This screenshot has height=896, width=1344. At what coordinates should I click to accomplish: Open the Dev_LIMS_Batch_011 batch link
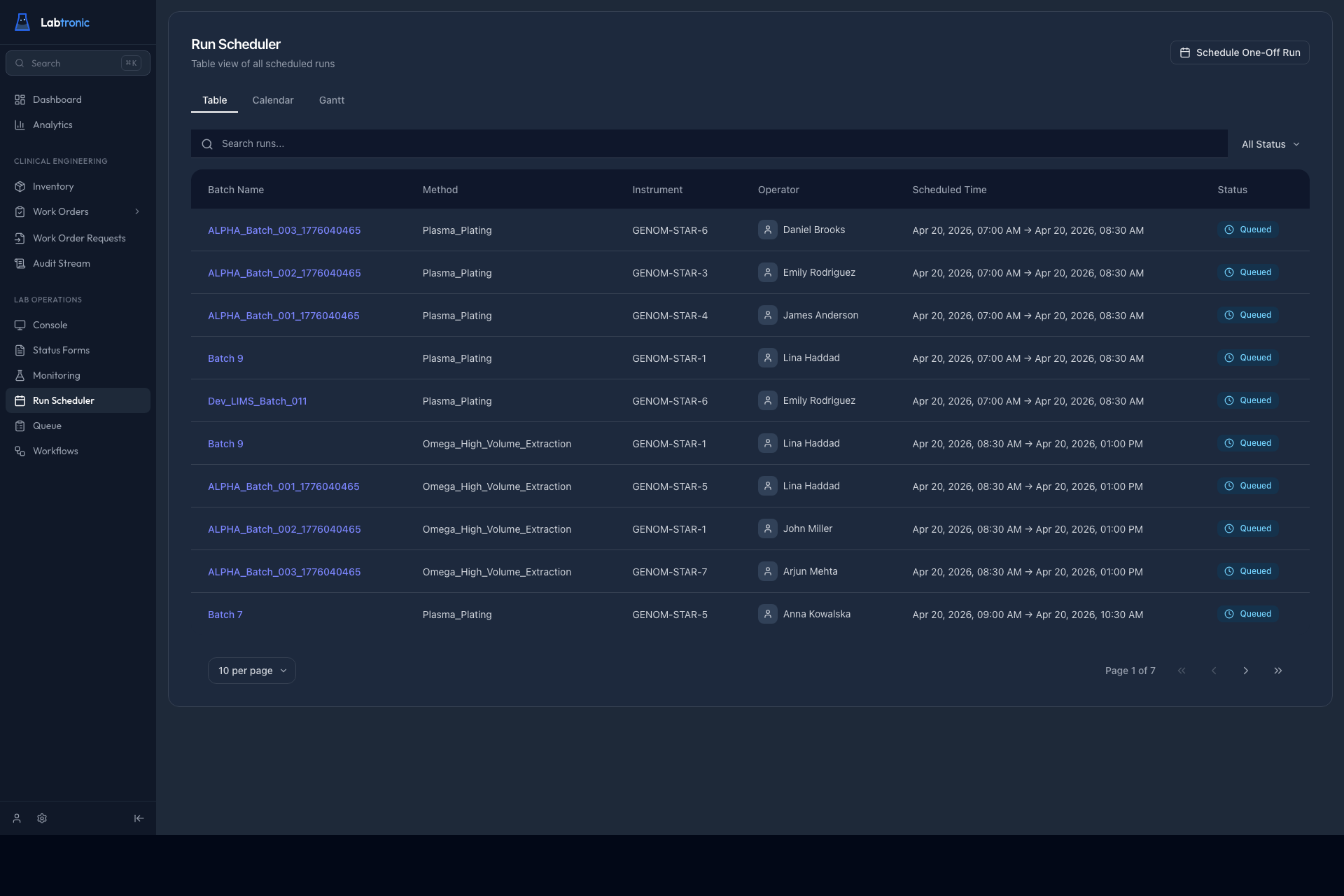[257, 401]
